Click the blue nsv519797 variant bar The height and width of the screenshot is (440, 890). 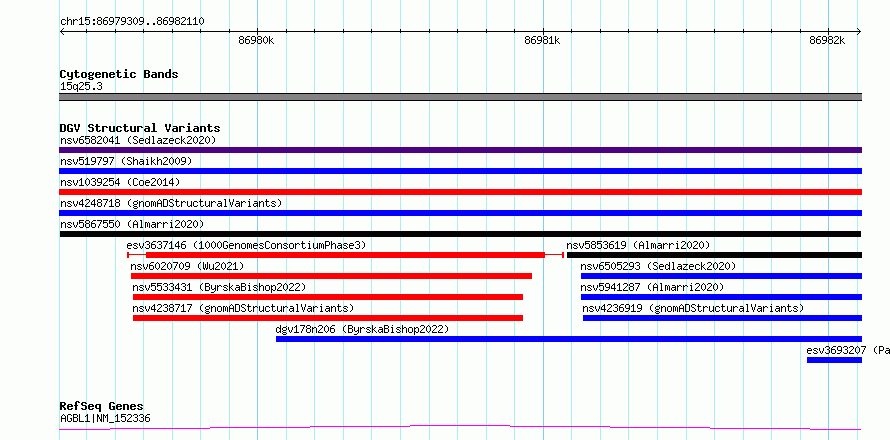[460, 171]
